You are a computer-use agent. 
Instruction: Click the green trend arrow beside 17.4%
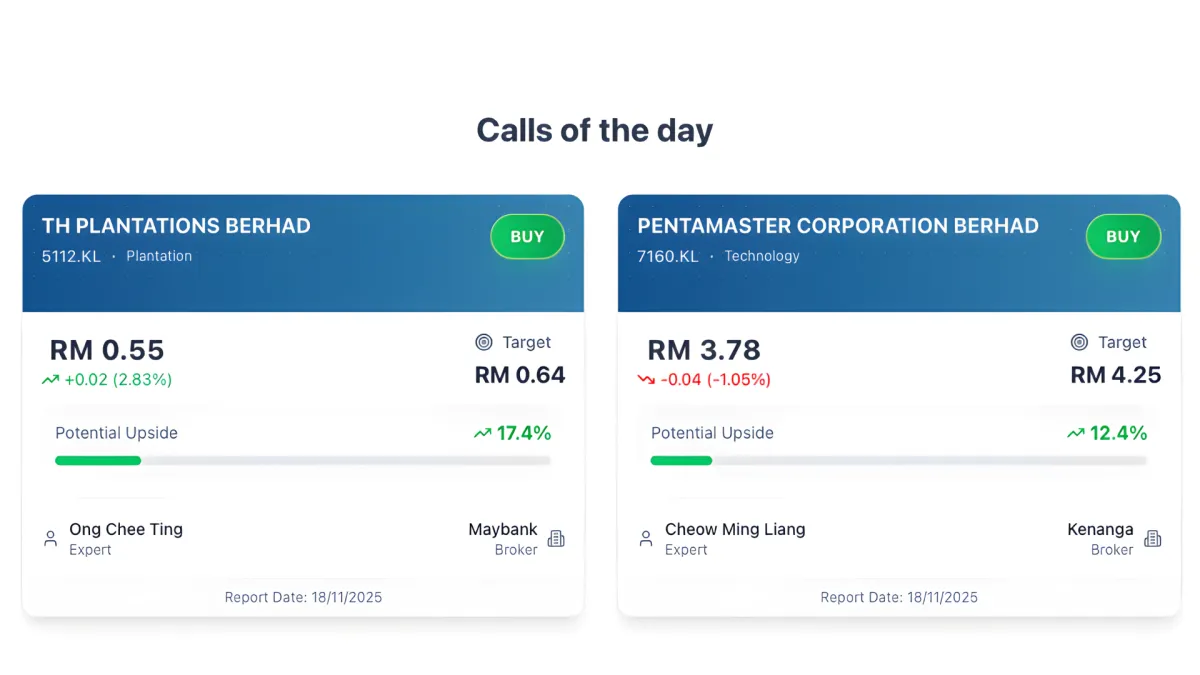[483, 433]
